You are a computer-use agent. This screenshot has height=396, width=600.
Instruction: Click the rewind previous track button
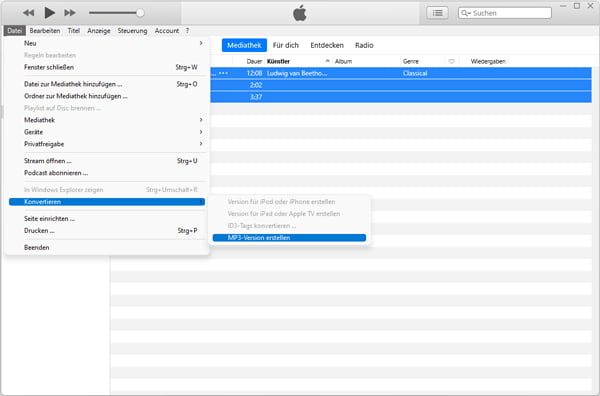[x=28, y=13]
